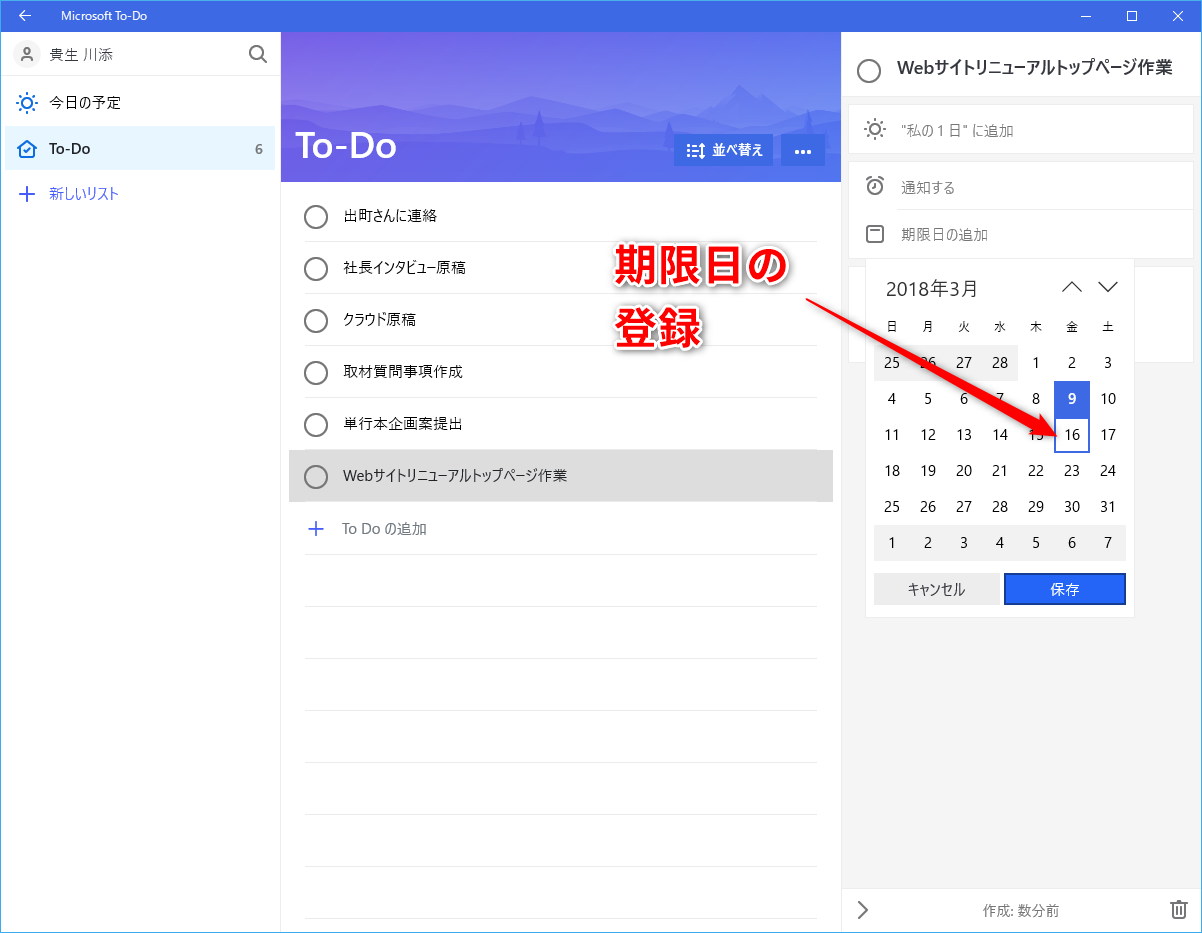Mark 出町さんに連絡 as complete

point(316,217)
